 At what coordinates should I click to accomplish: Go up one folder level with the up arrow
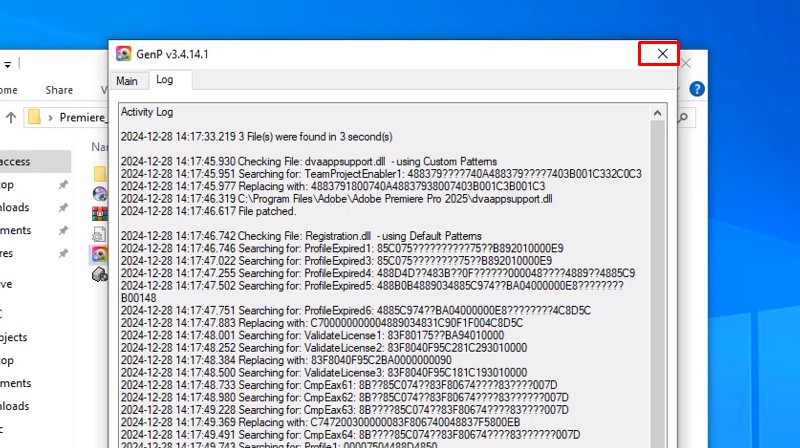(x=10, y=118)
